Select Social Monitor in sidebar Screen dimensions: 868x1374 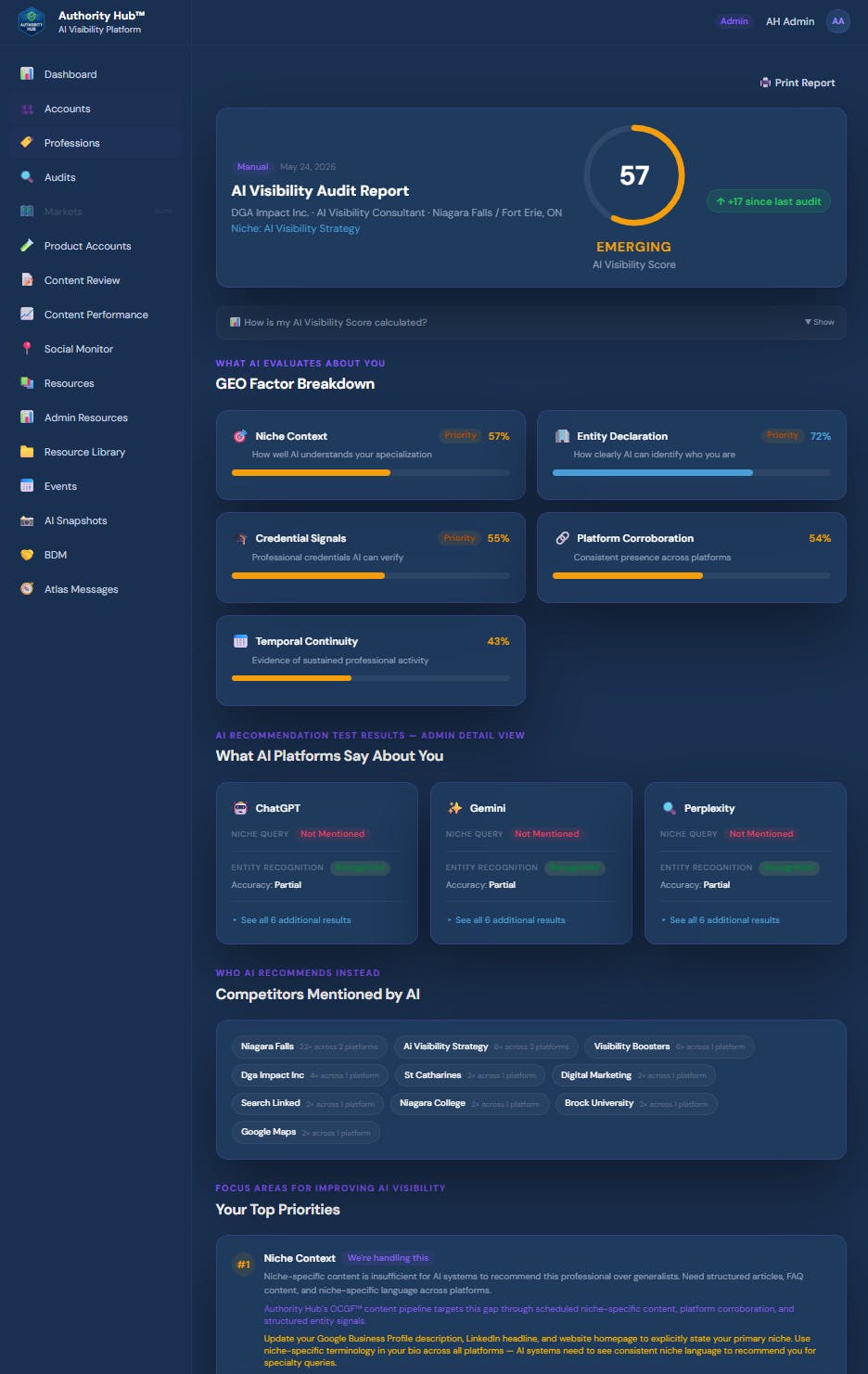(x=96, y=349)
